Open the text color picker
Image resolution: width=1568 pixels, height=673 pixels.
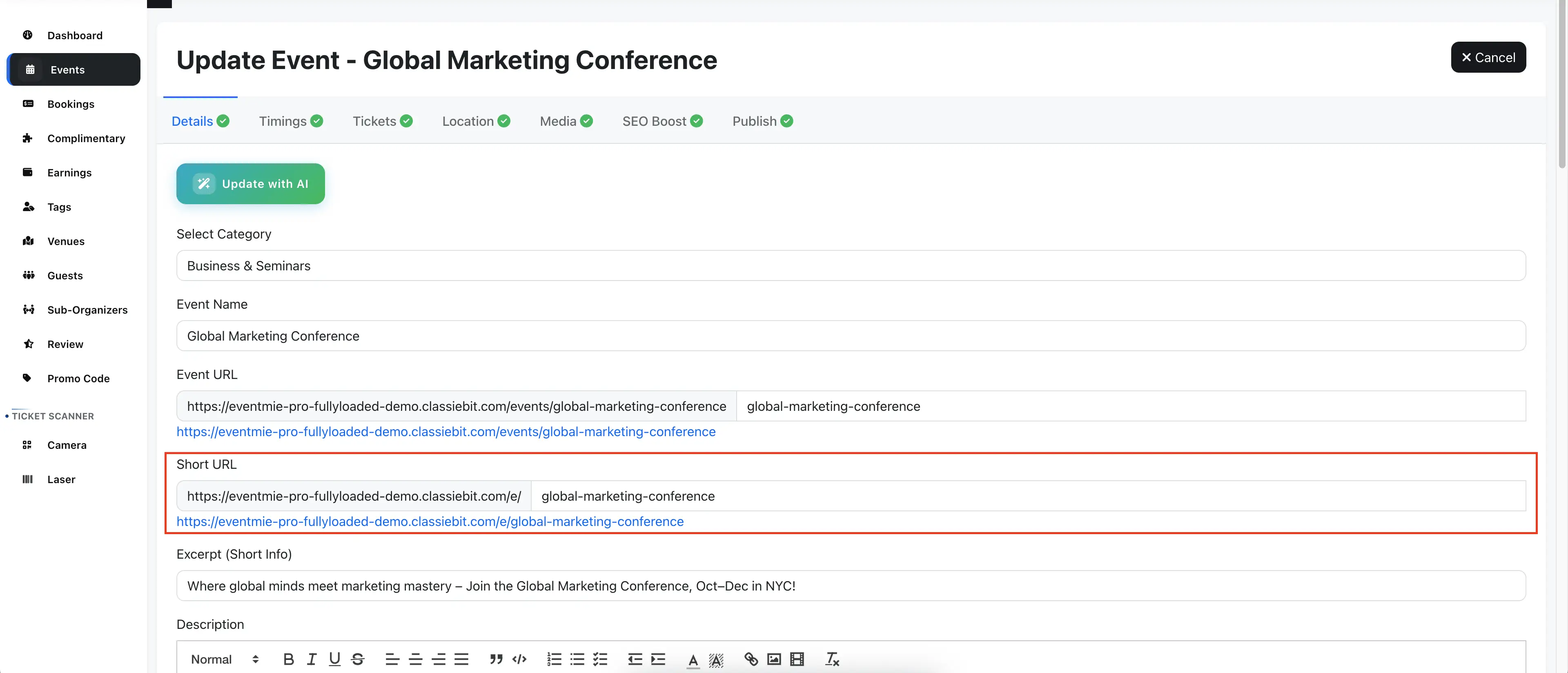[693, 659]
